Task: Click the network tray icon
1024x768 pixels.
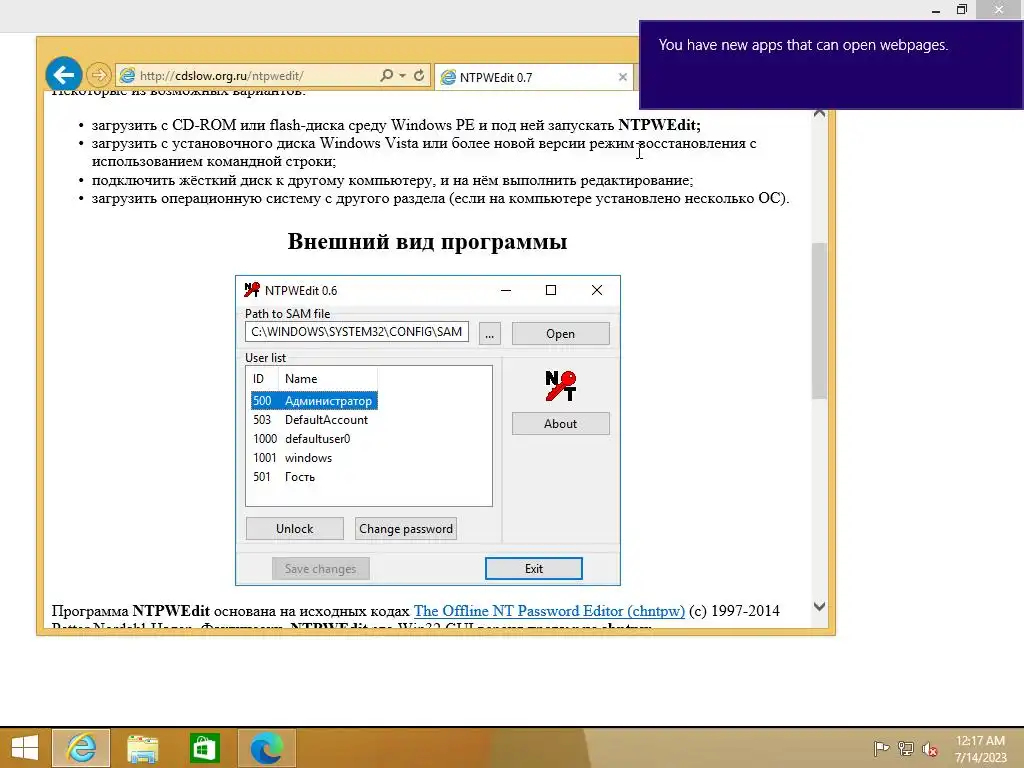Action: click(x=906, y=748)
